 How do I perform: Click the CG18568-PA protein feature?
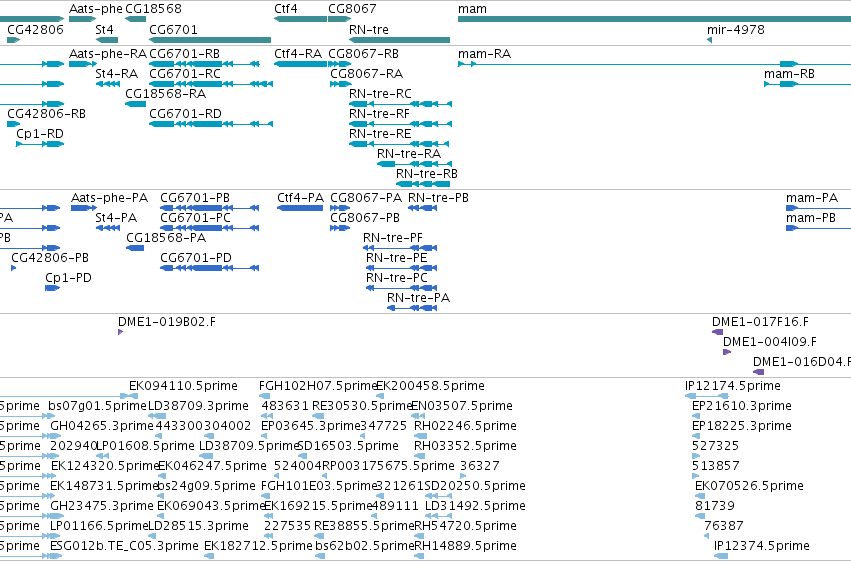135,248
